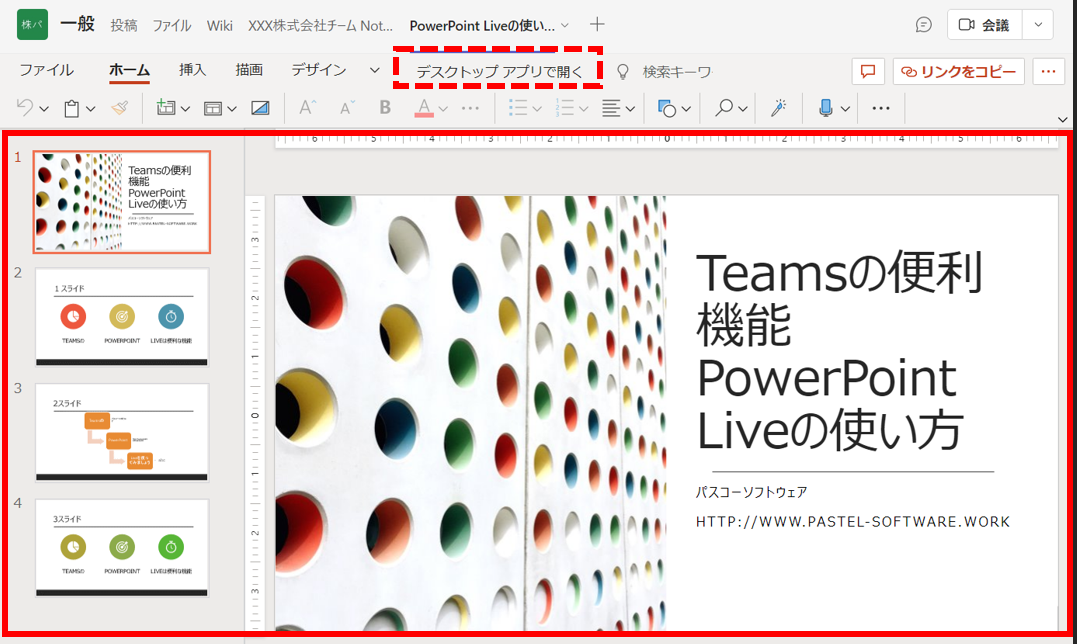Select slide 4 thumbnail 3スライド
This screenshot has height=644, width=1077.
pyautogui.click(x=122, y=548)
